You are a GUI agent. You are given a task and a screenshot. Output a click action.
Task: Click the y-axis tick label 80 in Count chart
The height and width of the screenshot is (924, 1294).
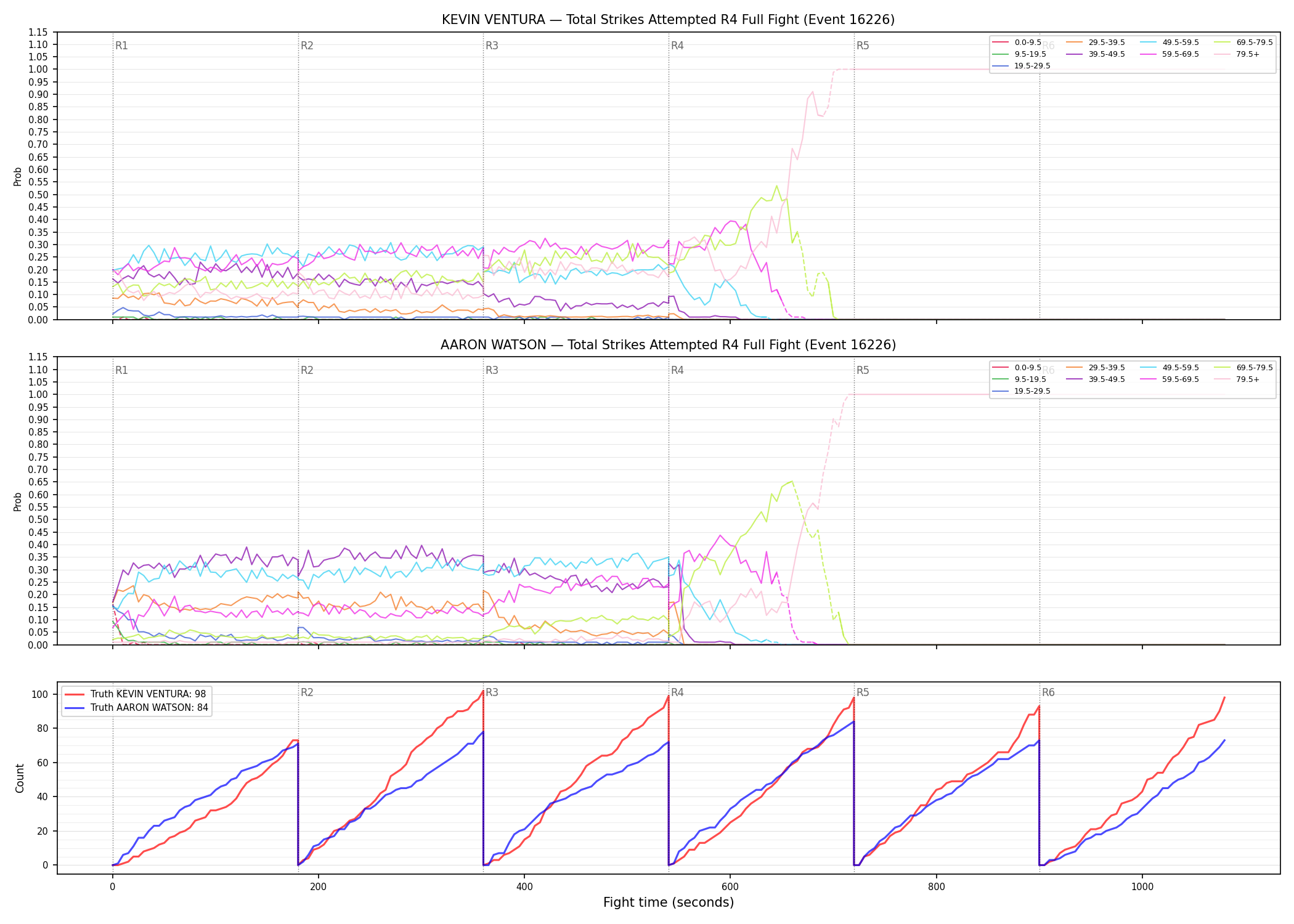pos(43,728)
